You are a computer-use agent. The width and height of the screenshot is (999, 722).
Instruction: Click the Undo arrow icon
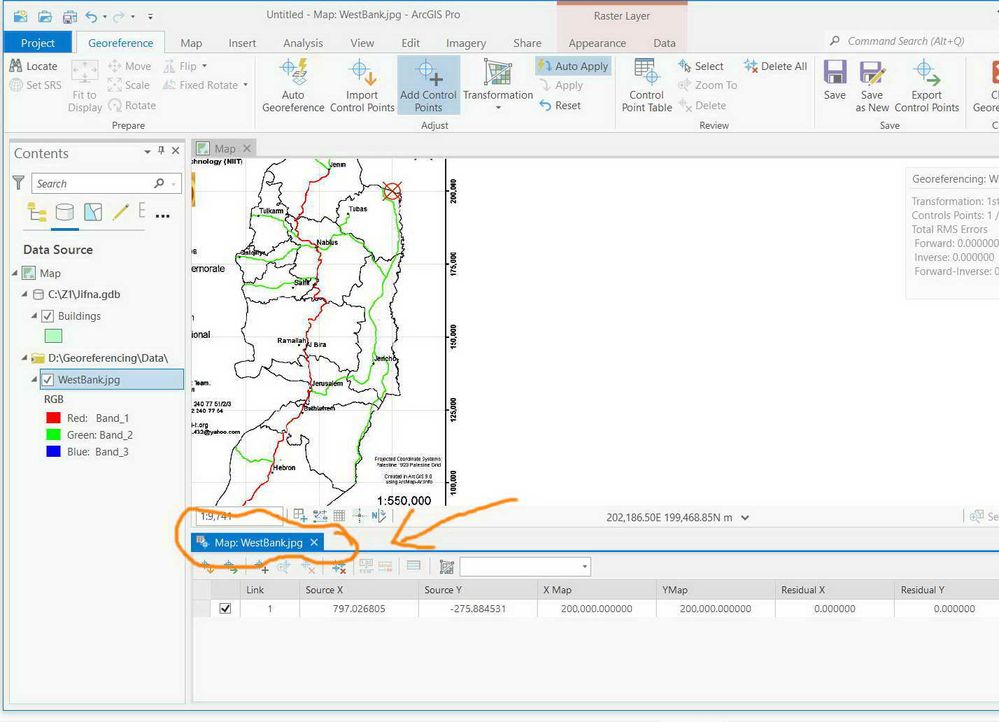(x=92, y=16)
